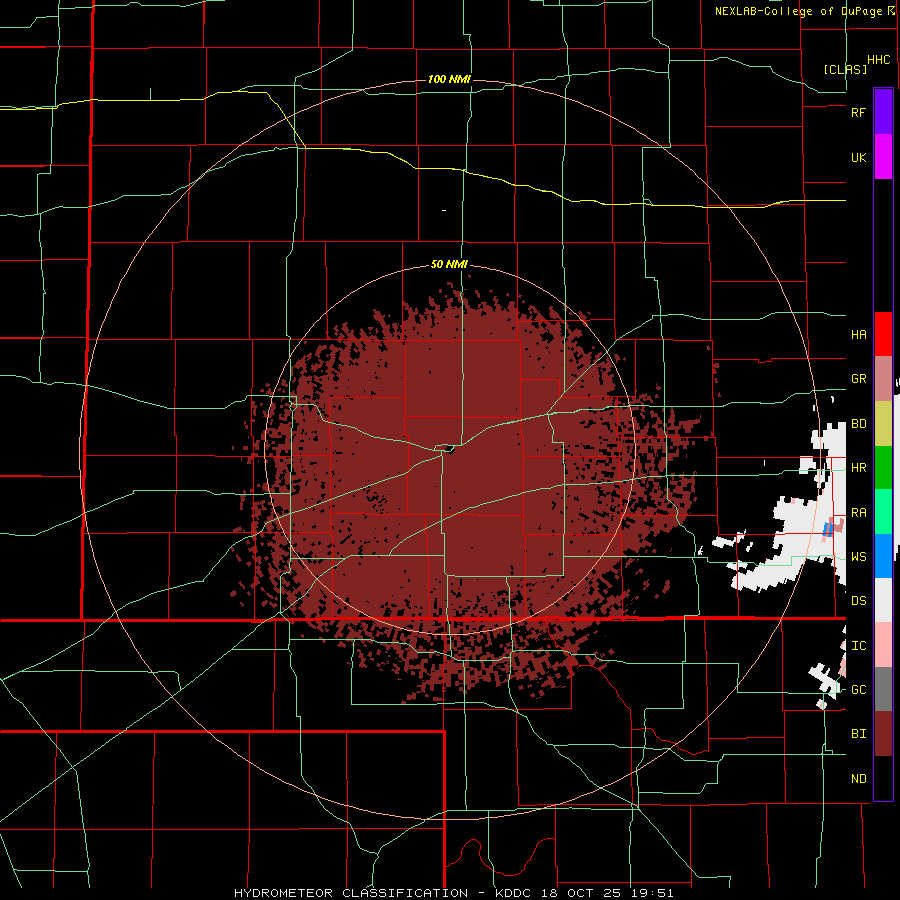The height and width of the screenshot is (900, 900).
Task: Click the RA legend label
Action: [x=858, y=513]
